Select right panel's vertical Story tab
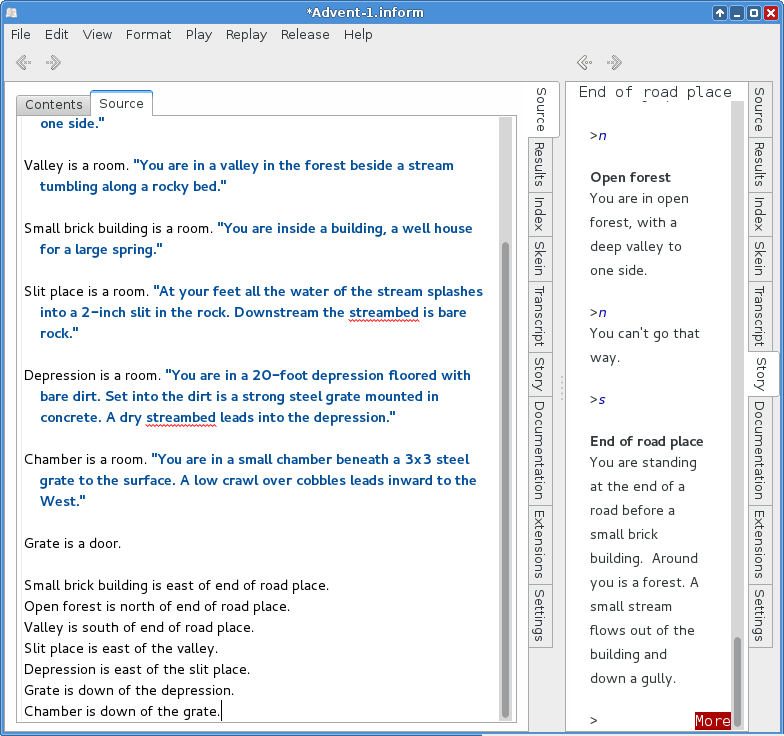 [x=762, y=374]
